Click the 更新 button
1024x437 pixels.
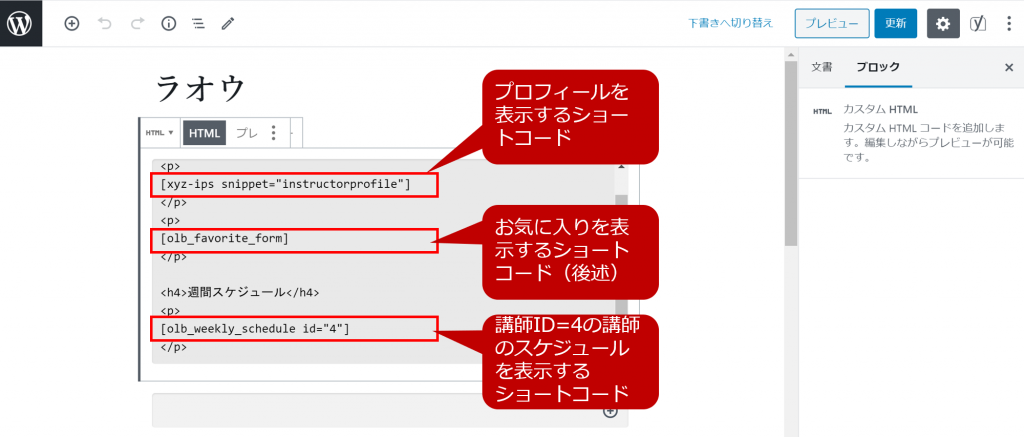[x=895, y=24]
